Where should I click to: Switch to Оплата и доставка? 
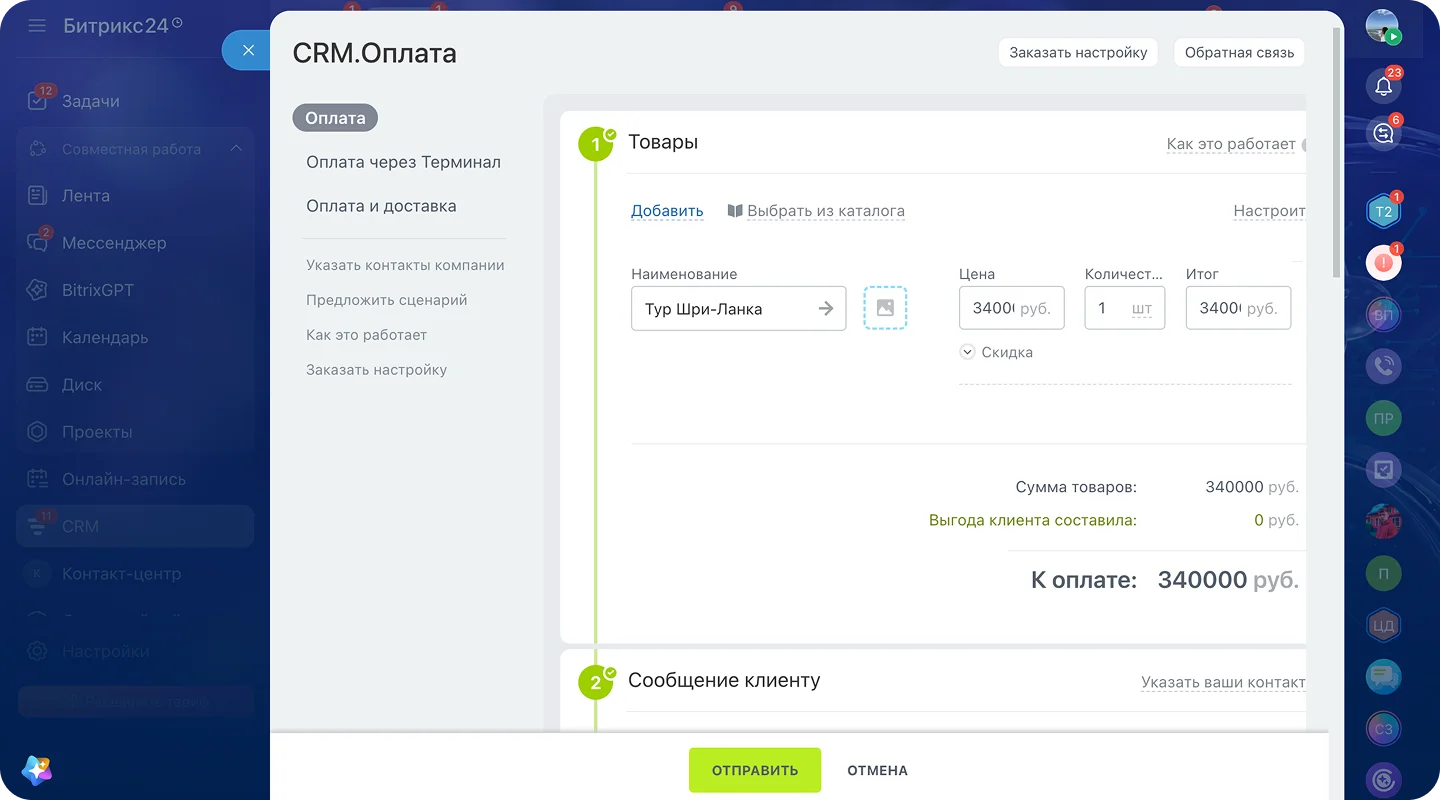point(381,206)
